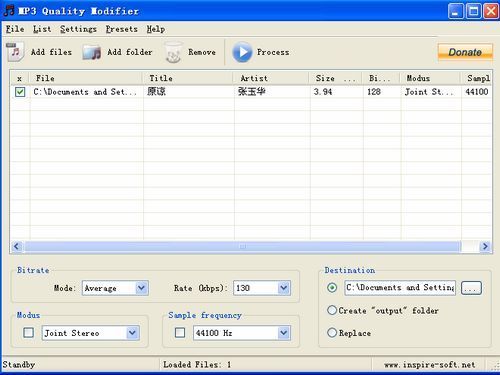Open the Rate (kbps) dropdown
Screen dimensions: 500x375
click(284, 288)
